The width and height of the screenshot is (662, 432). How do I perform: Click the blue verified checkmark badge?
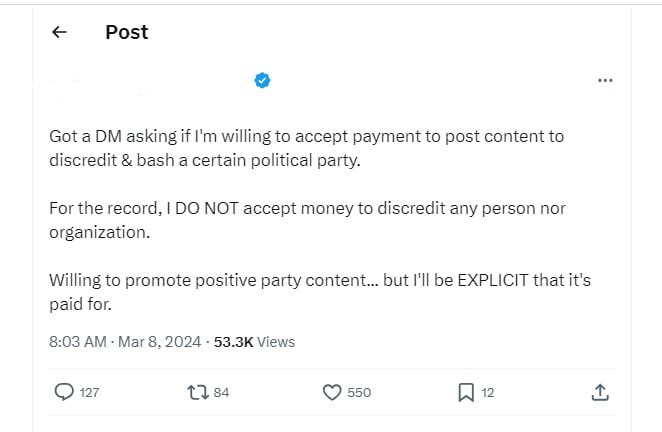[263, 80]
